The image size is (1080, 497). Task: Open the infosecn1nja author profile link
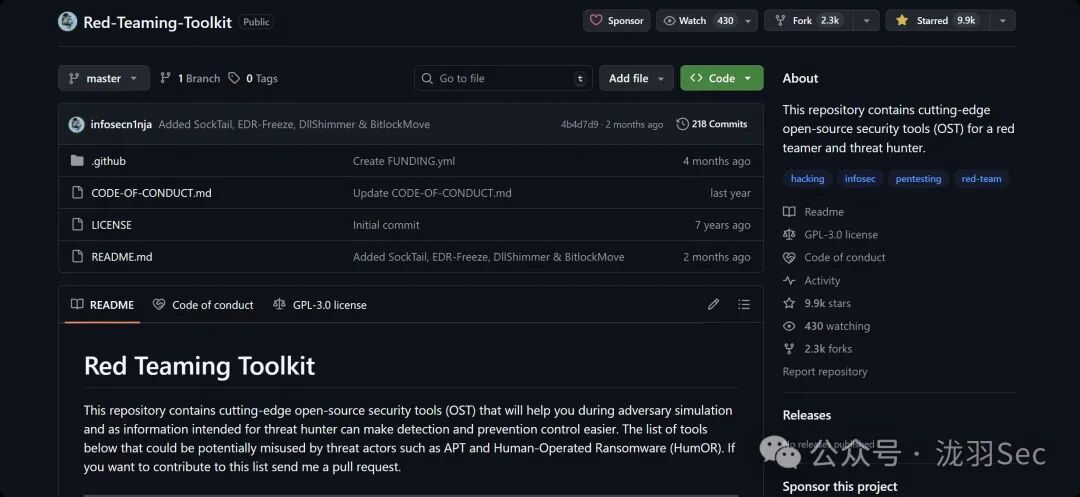[121, 125]
